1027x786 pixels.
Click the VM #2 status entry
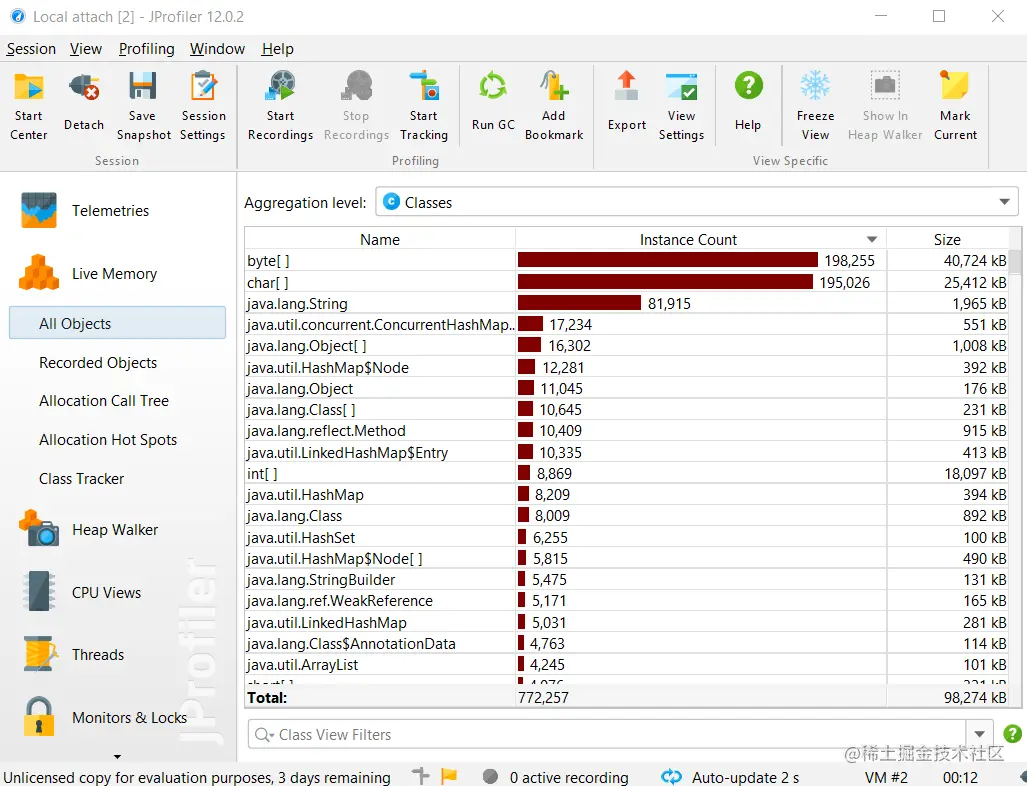[x=886, y=777]
